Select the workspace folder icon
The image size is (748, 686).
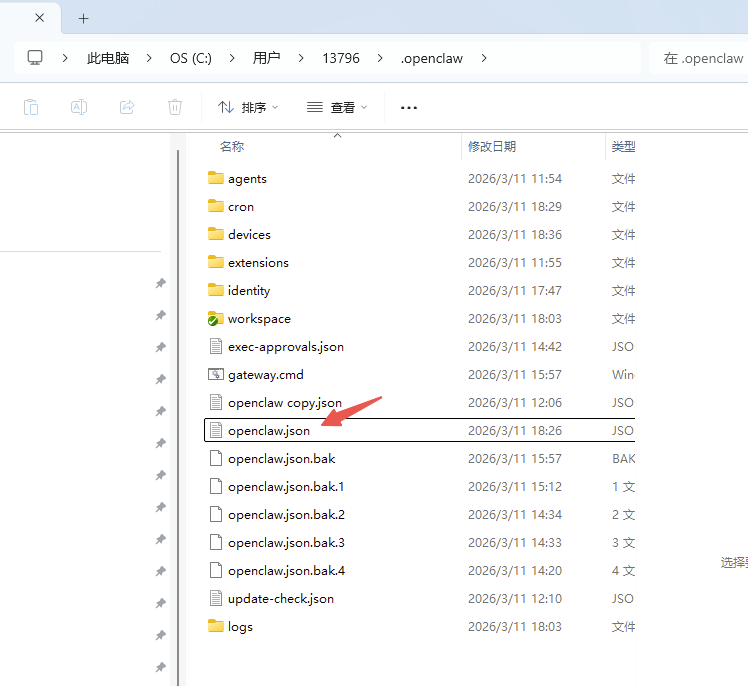(x=216, y=318)
